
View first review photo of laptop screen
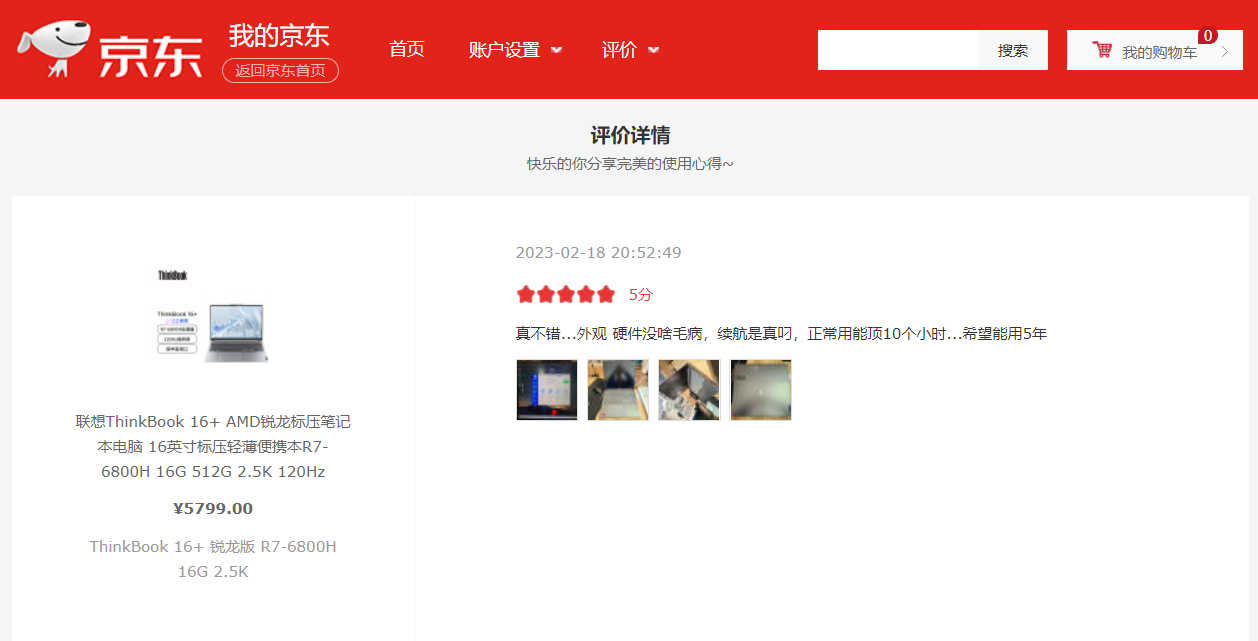547,390
